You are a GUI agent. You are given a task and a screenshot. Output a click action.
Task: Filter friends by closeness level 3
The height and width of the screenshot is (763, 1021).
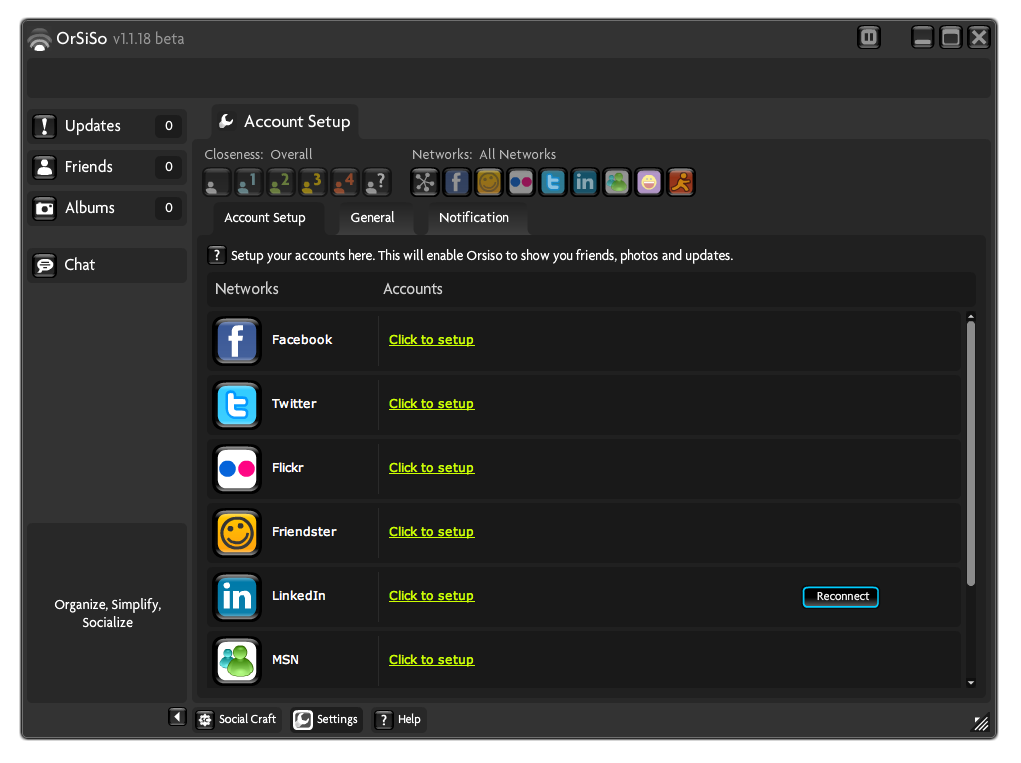click(312, 182)
